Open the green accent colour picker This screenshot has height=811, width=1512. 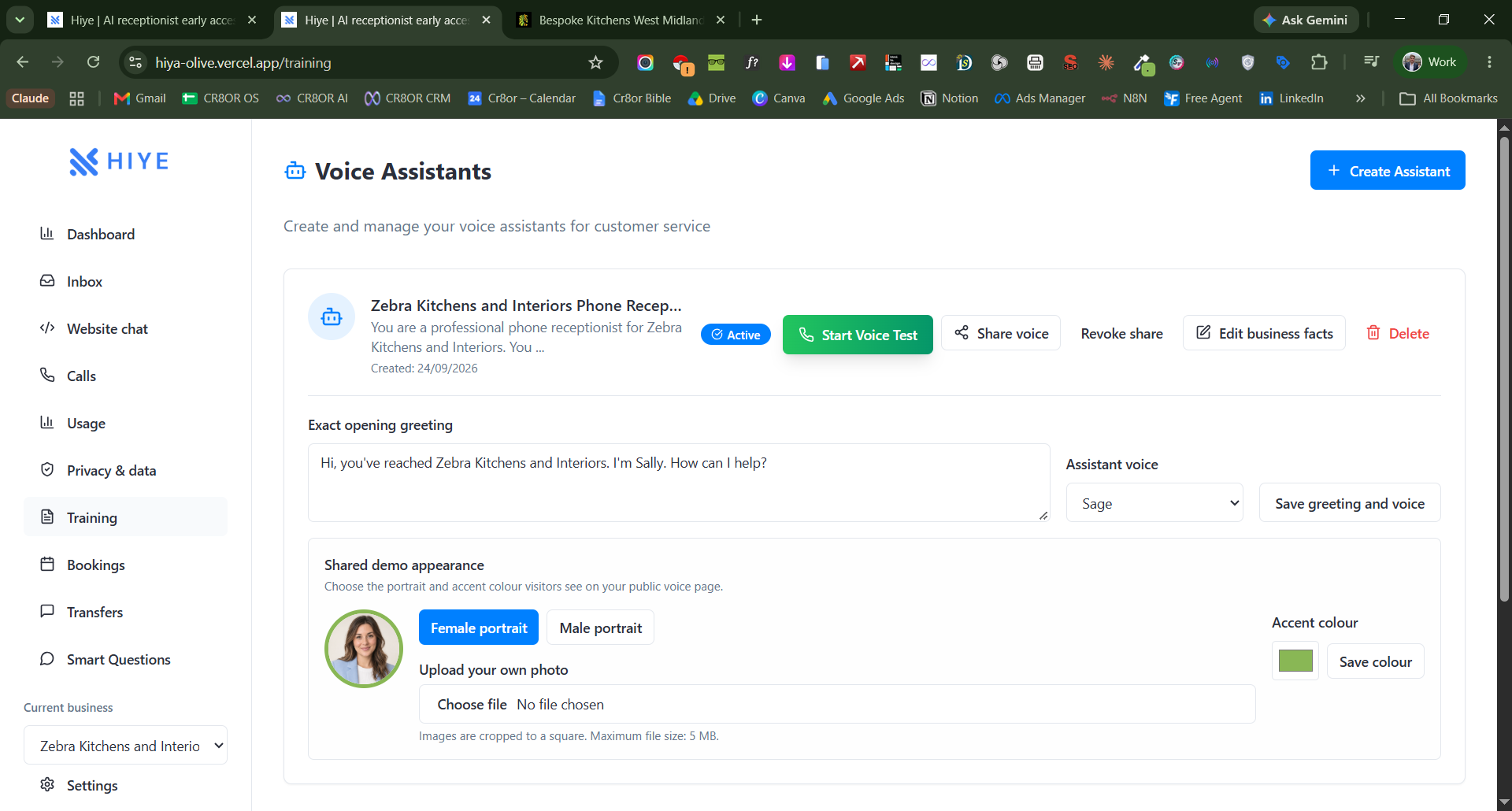1295,661
